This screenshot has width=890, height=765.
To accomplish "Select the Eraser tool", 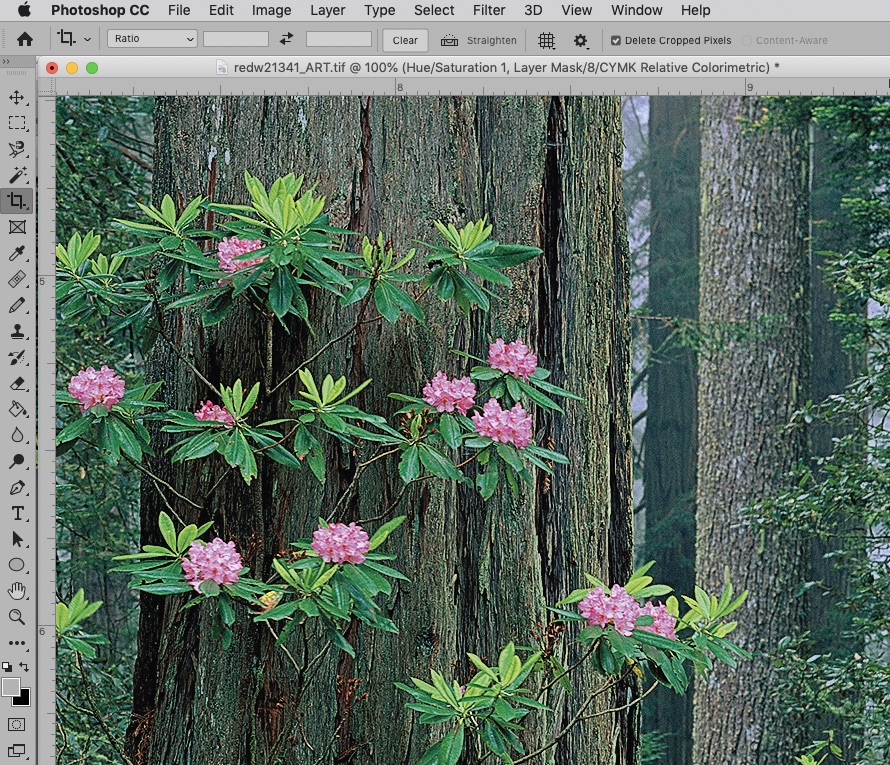I will coord(16,384).
